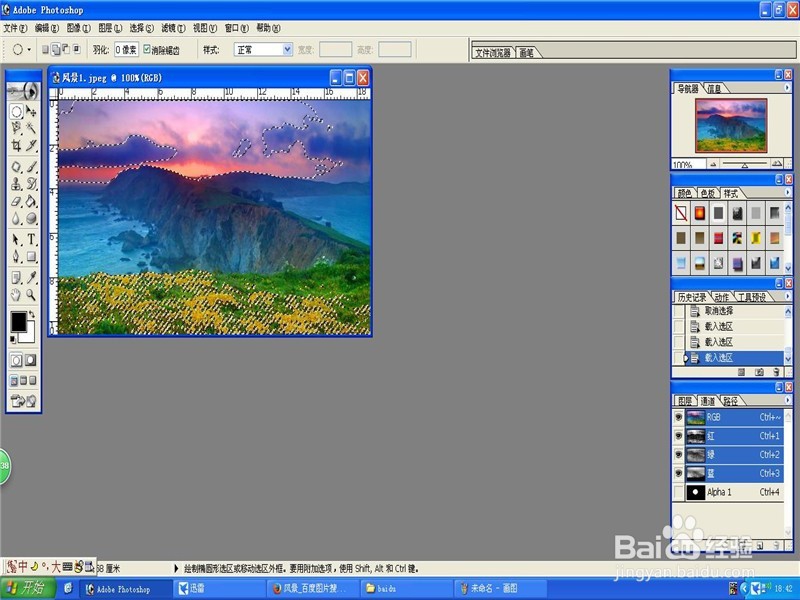Select the Slice tool

tap(31, 145)
